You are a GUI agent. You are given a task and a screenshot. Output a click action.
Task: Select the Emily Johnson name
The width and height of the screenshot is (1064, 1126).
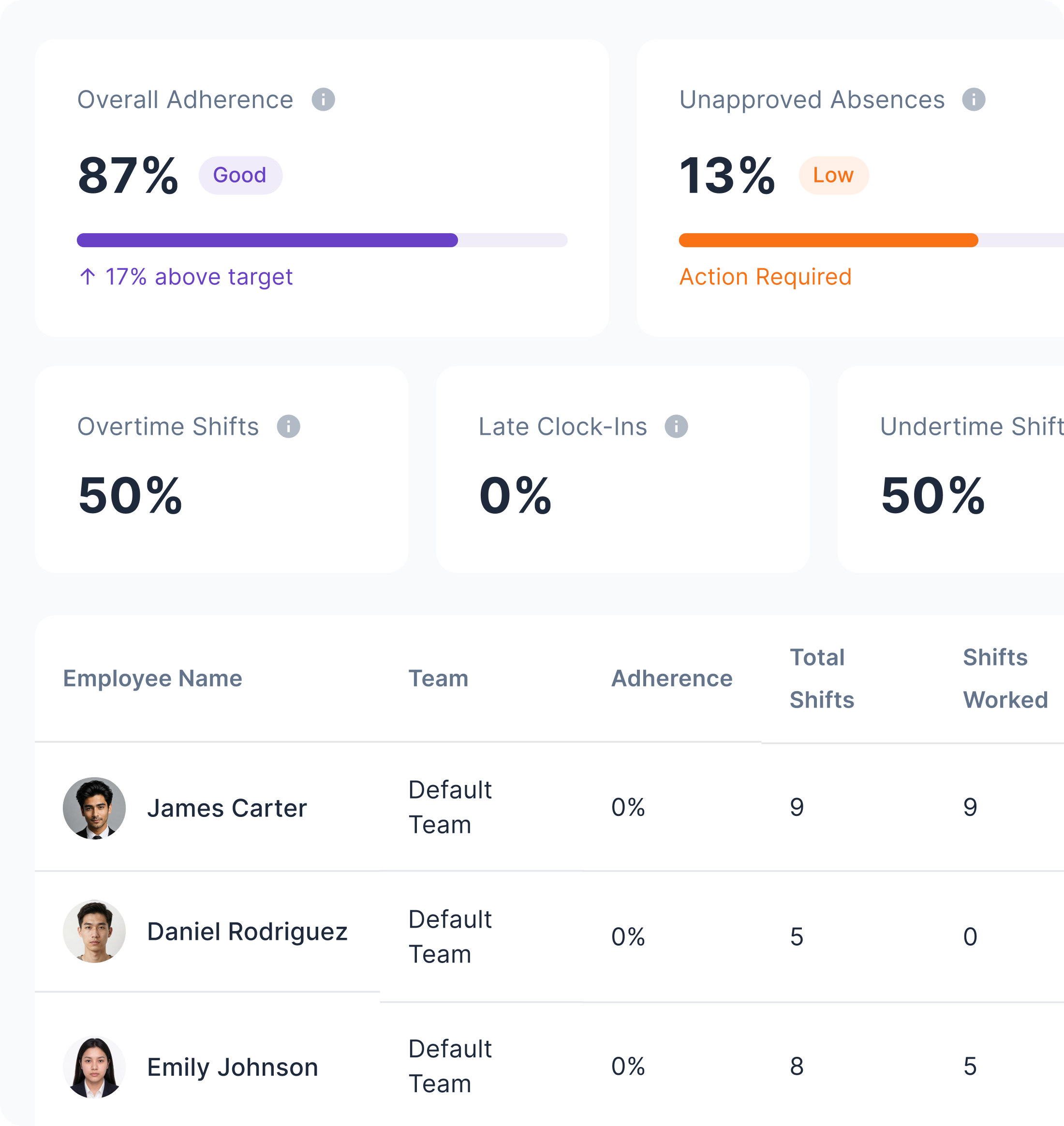(233, 1067)
